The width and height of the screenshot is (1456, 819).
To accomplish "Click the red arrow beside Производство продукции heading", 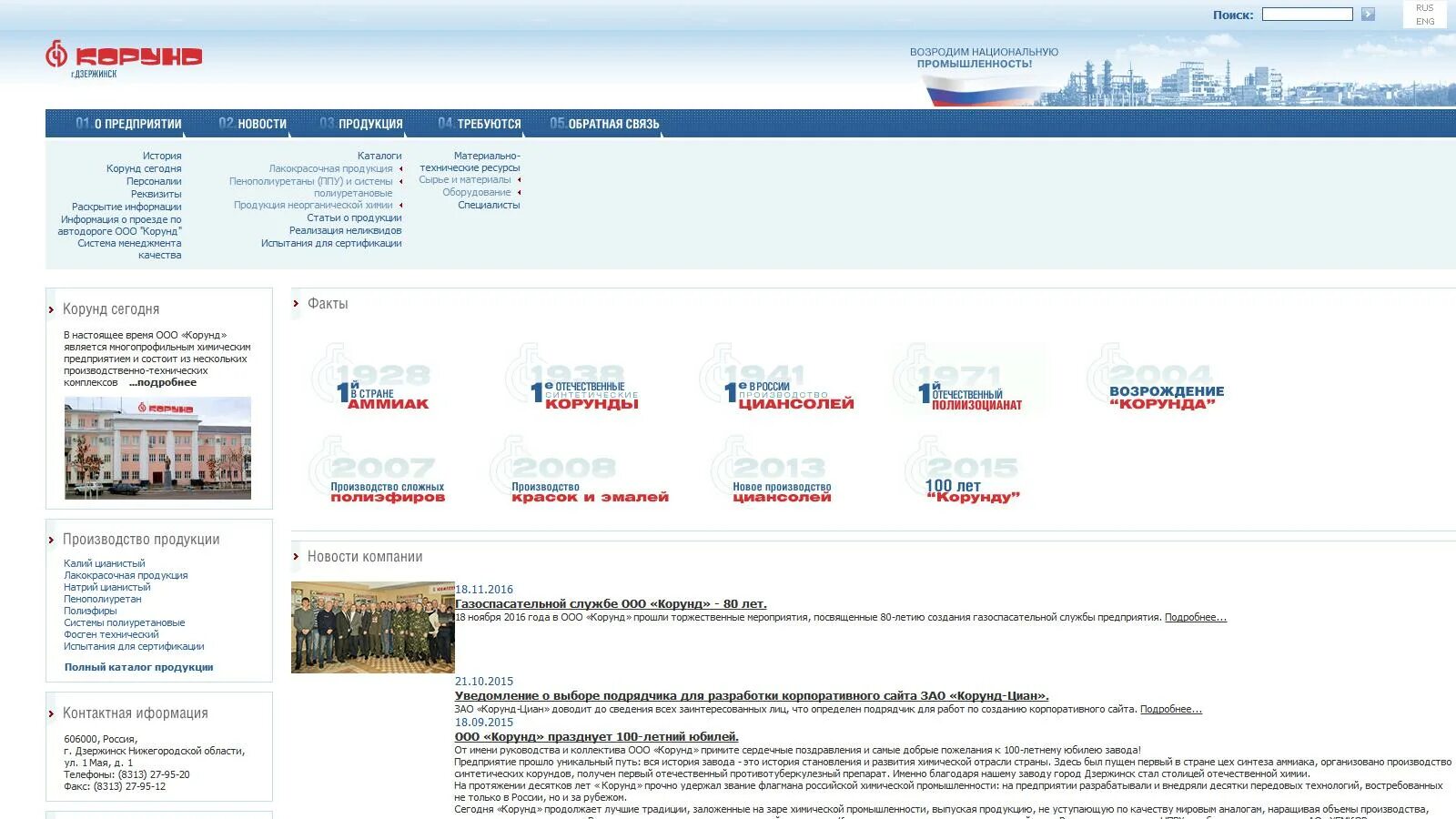I will click(x=52, y=541).
